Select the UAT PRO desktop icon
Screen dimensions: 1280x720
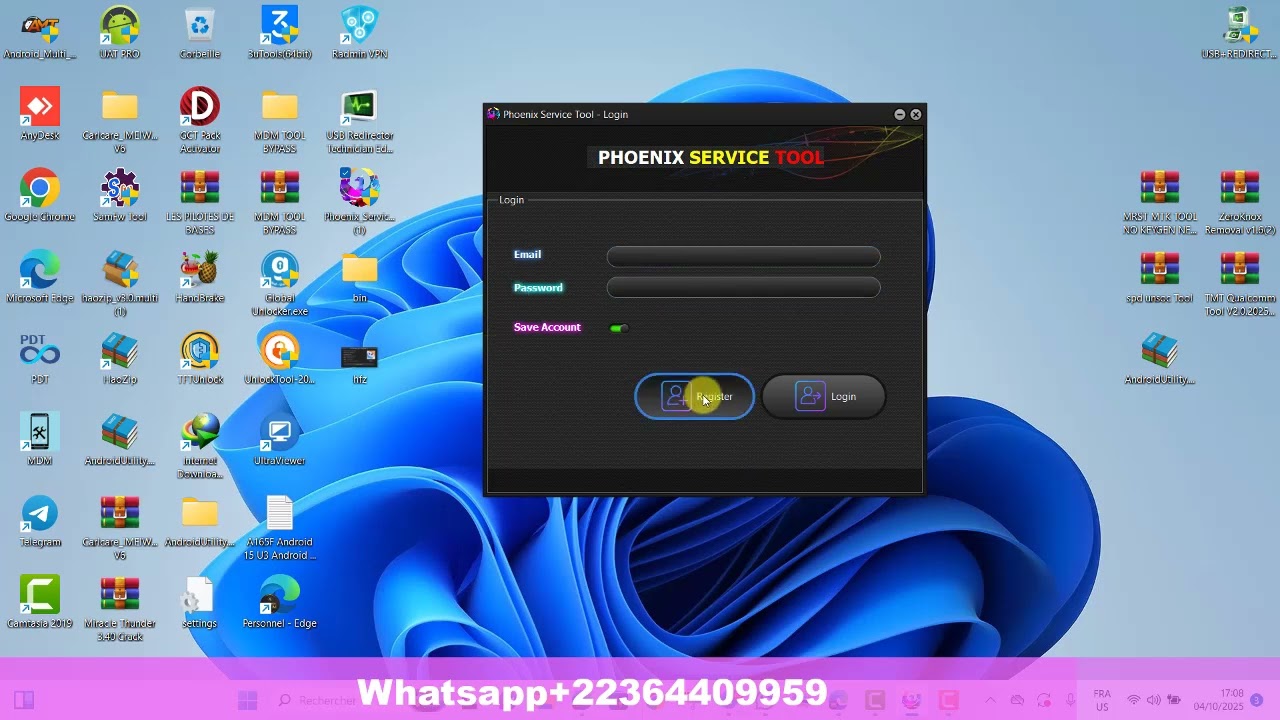(120, 33)
